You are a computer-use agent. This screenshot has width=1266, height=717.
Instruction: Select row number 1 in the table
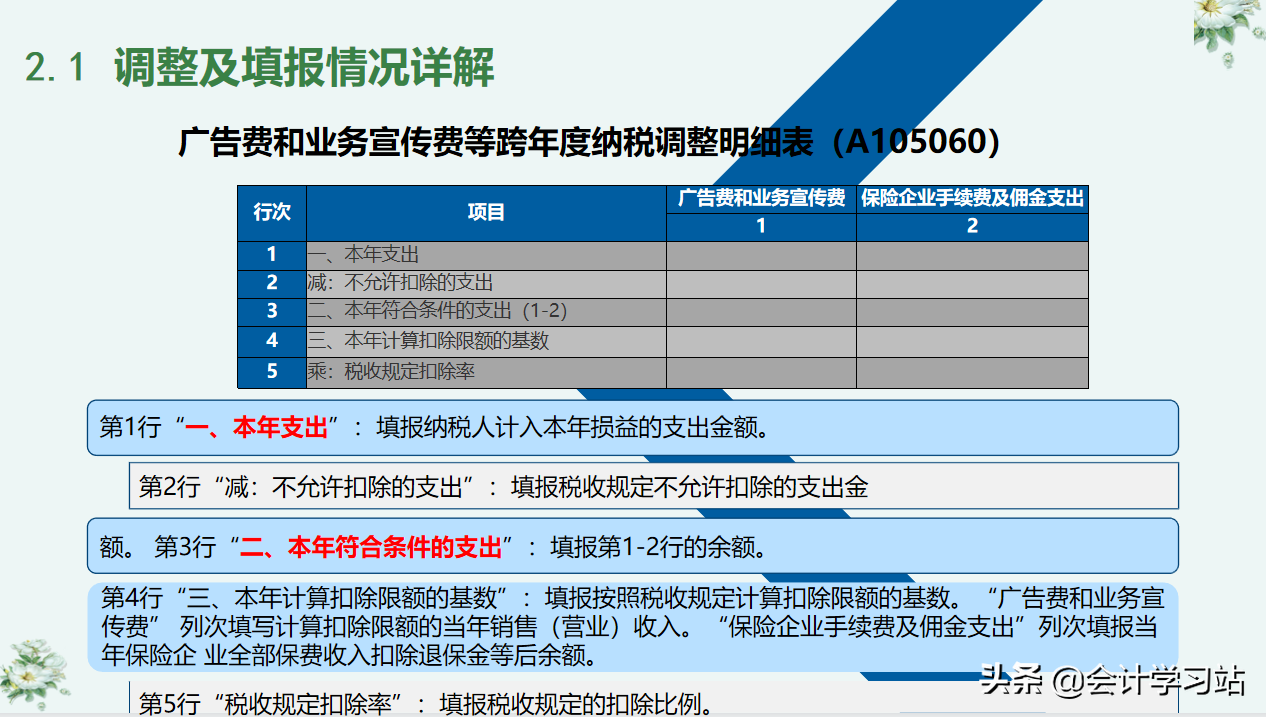[271, 255]
